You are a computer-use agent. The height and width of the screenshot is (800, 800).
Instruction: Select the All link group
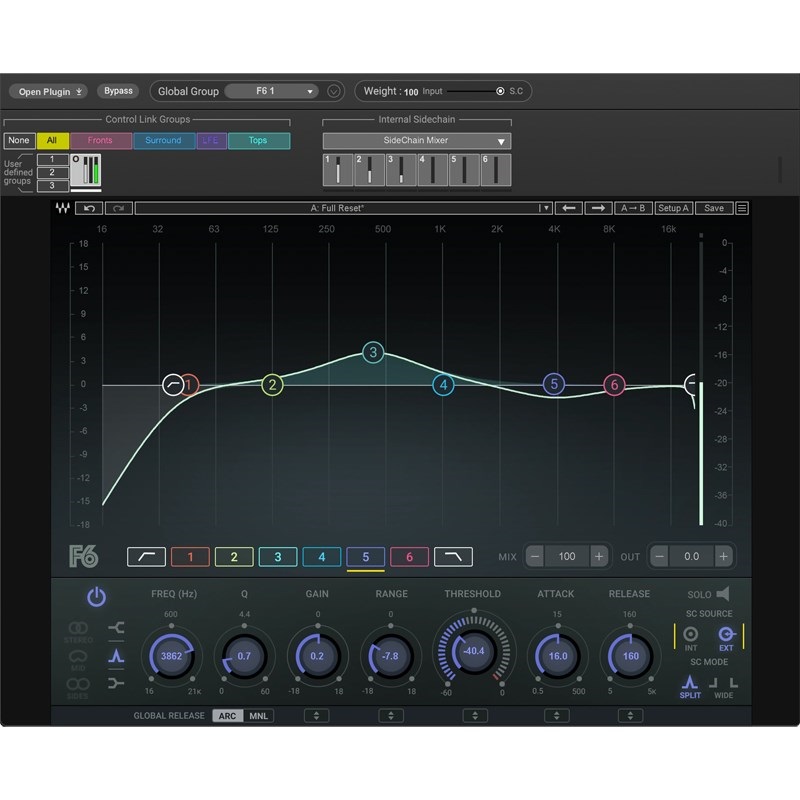pyautogui.click(x=53, y=140)
